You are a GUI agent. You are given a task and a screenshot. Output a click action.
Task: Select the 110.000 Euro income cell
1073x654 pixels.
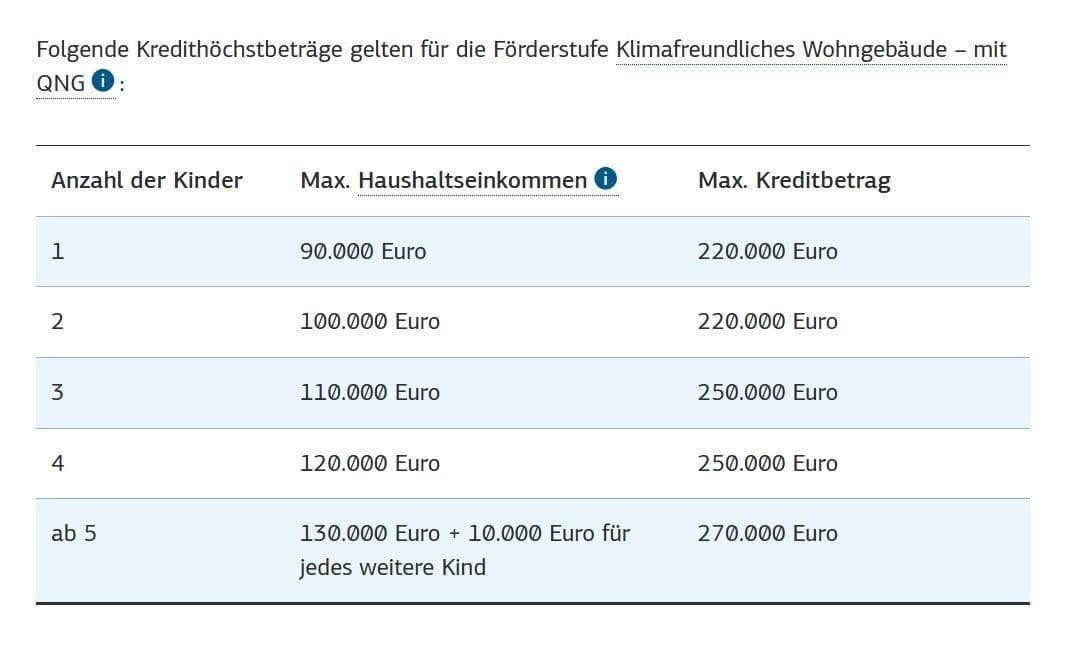[x=370, y=393]
